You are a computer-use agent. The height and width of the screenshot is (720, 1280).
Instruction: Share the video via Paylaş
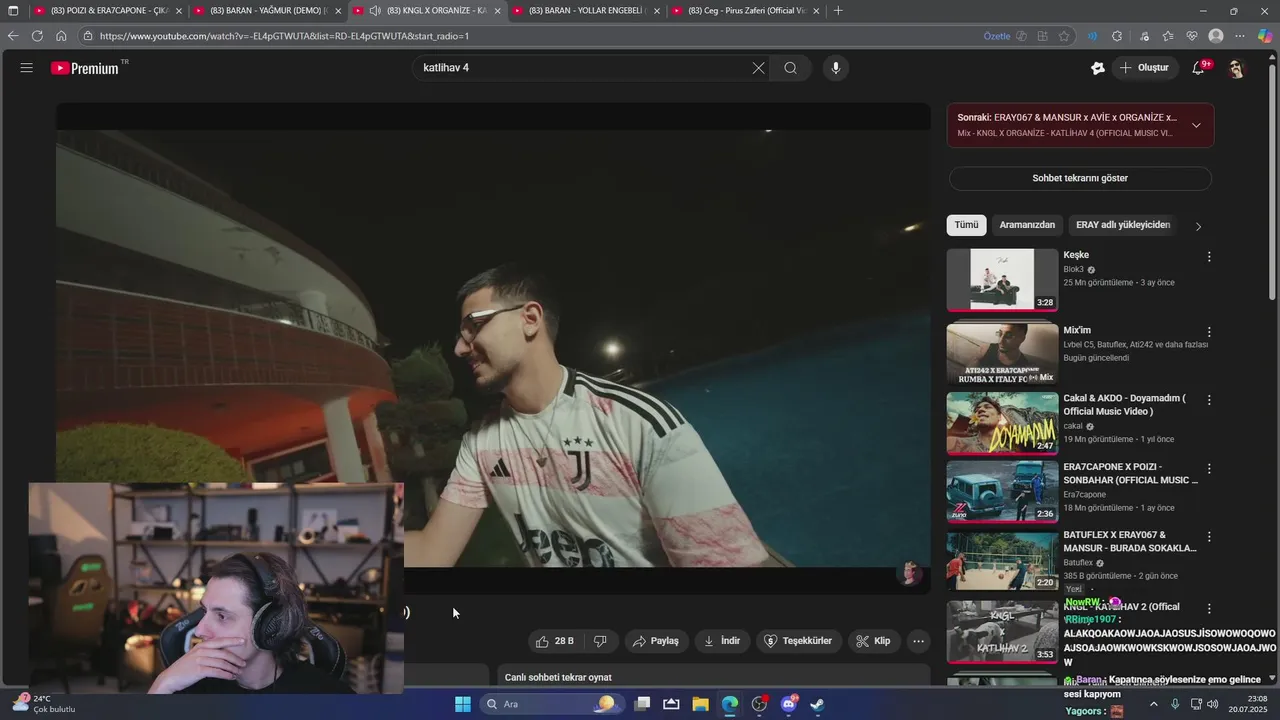click(x=655, y=641)
